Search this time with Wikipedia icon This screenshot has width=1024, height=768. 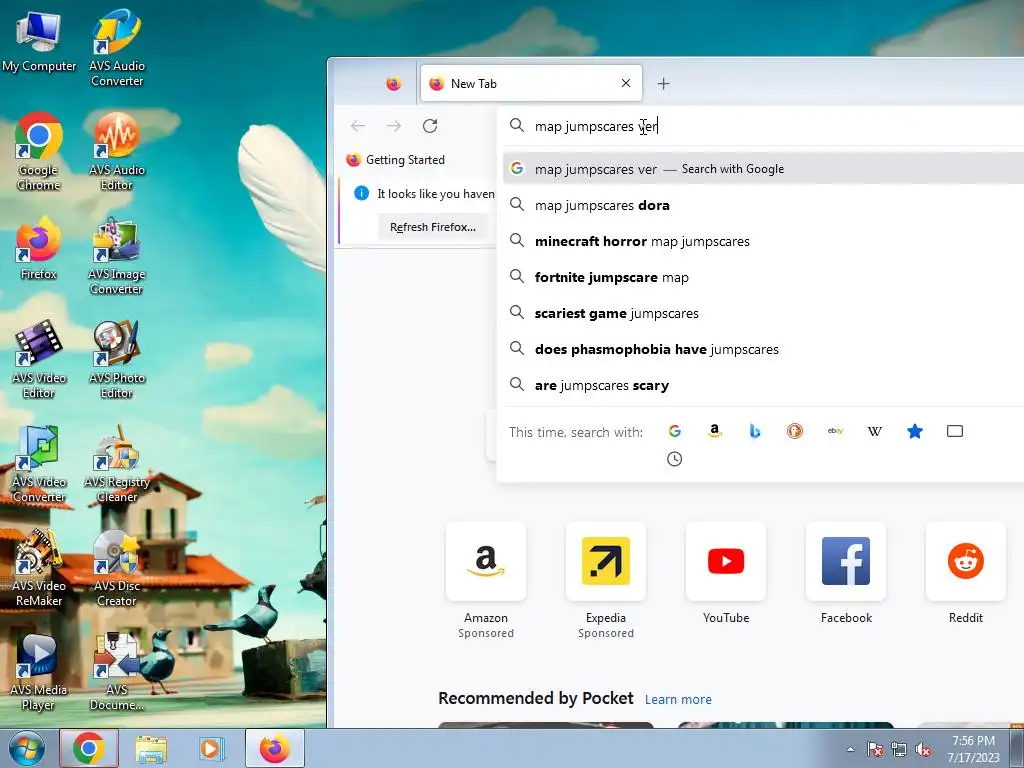click(875, 431)
